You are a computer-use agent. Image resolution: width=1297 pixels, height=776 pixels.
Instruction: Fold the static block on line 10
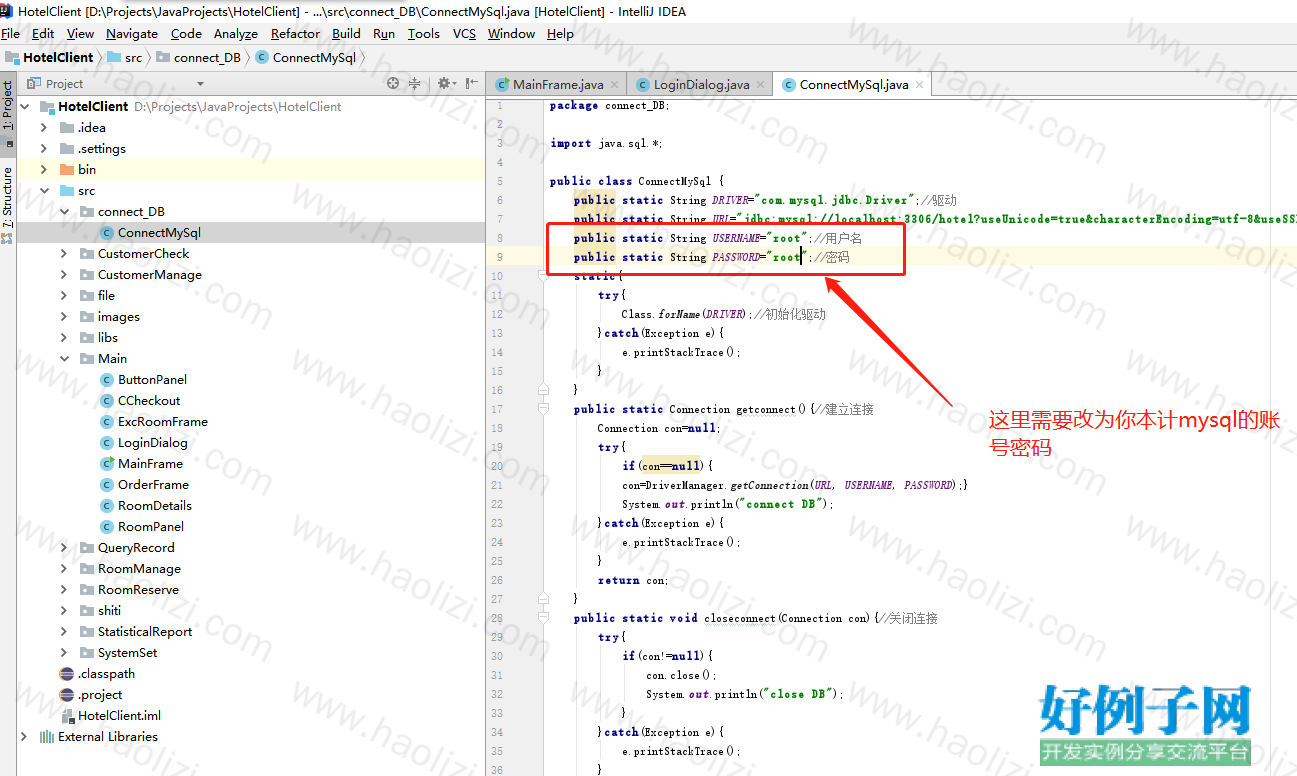pos(543,276)
